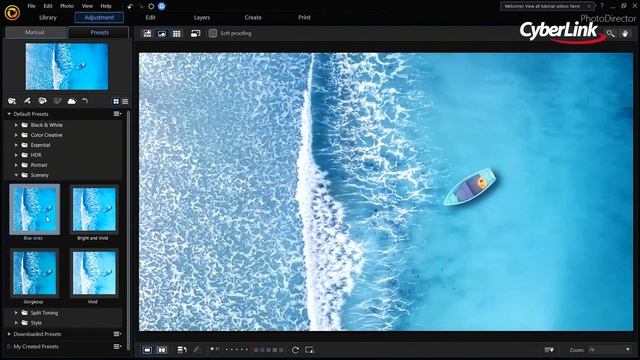Open the View menu
This screenshot has width=640, height=360.
(x=87, y=6)
